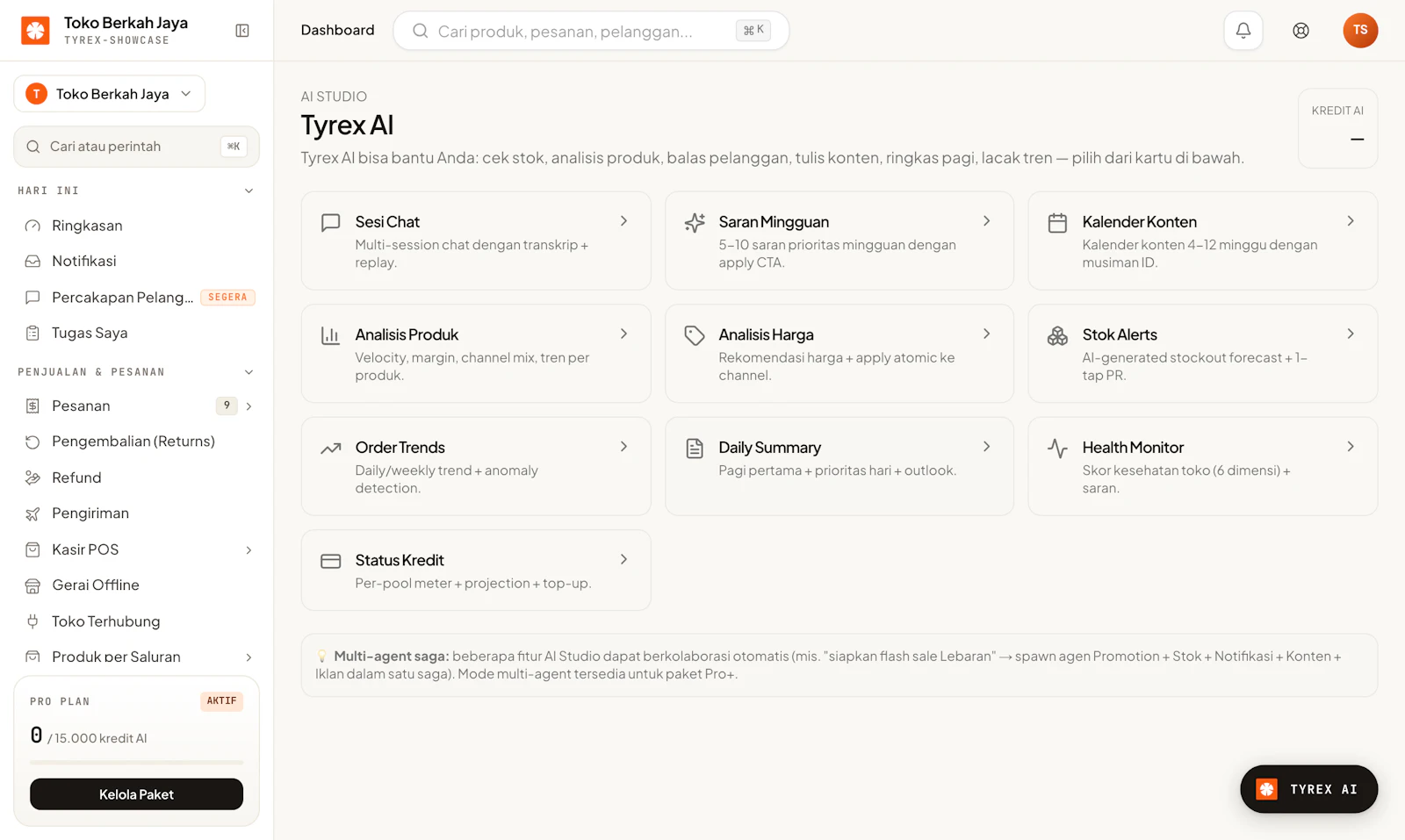Image resolution: width=1405 pixels, height=840 pixels.
Task: Click the Dashboard breadcrumb link
Action: 337,30
